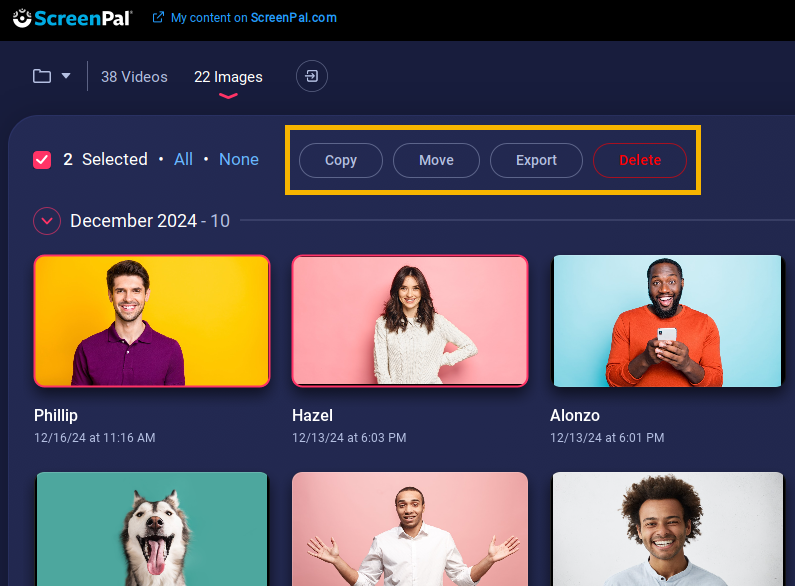
Task: Click the Move button
Action: pyautogui.click(x=436, y=160)
